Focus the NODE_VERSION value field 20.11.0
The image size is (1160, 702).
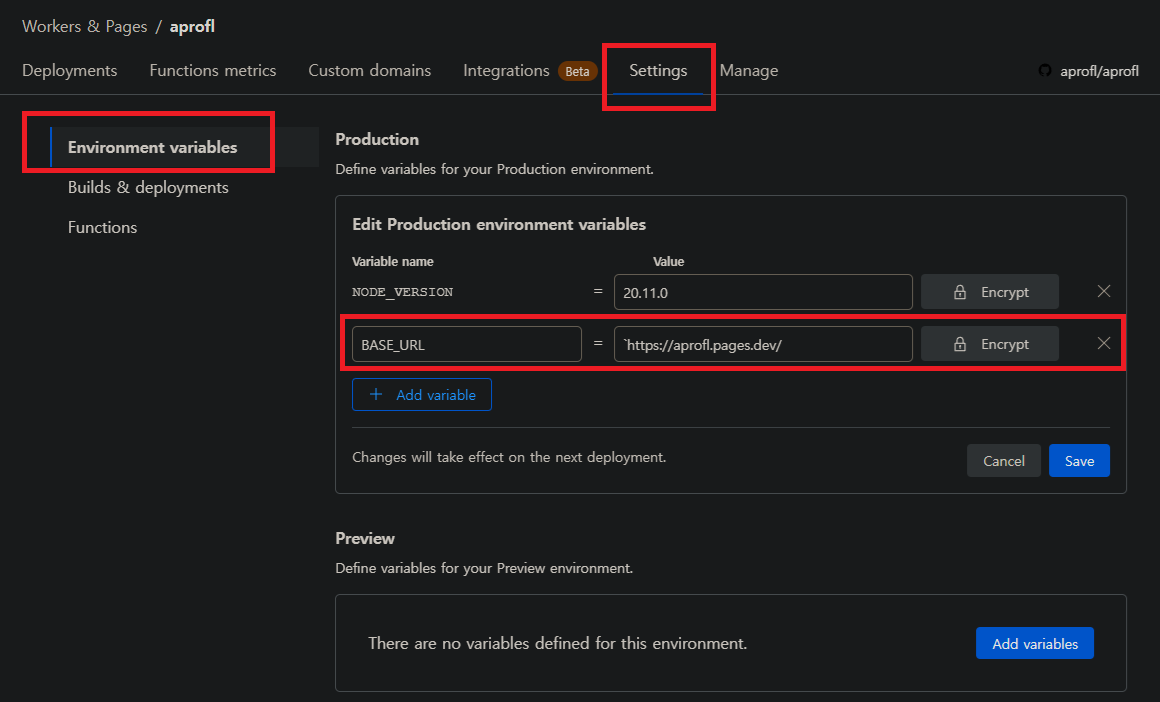tap(762, 292)
